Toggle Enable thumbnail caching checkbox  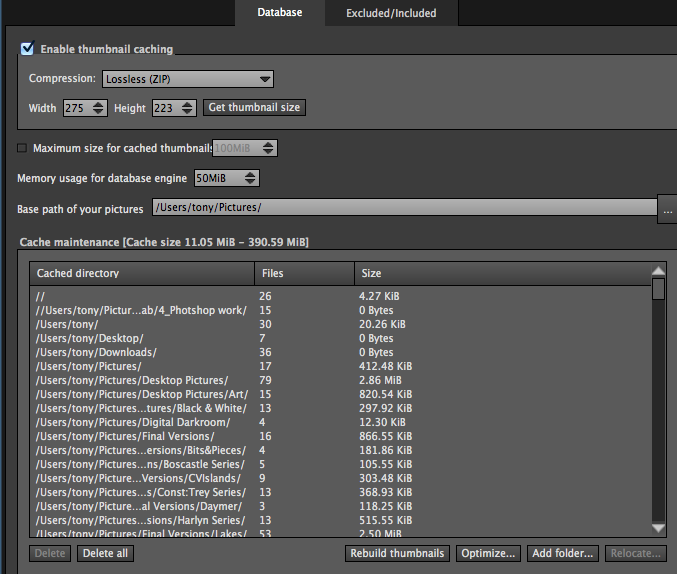point(27,48)
